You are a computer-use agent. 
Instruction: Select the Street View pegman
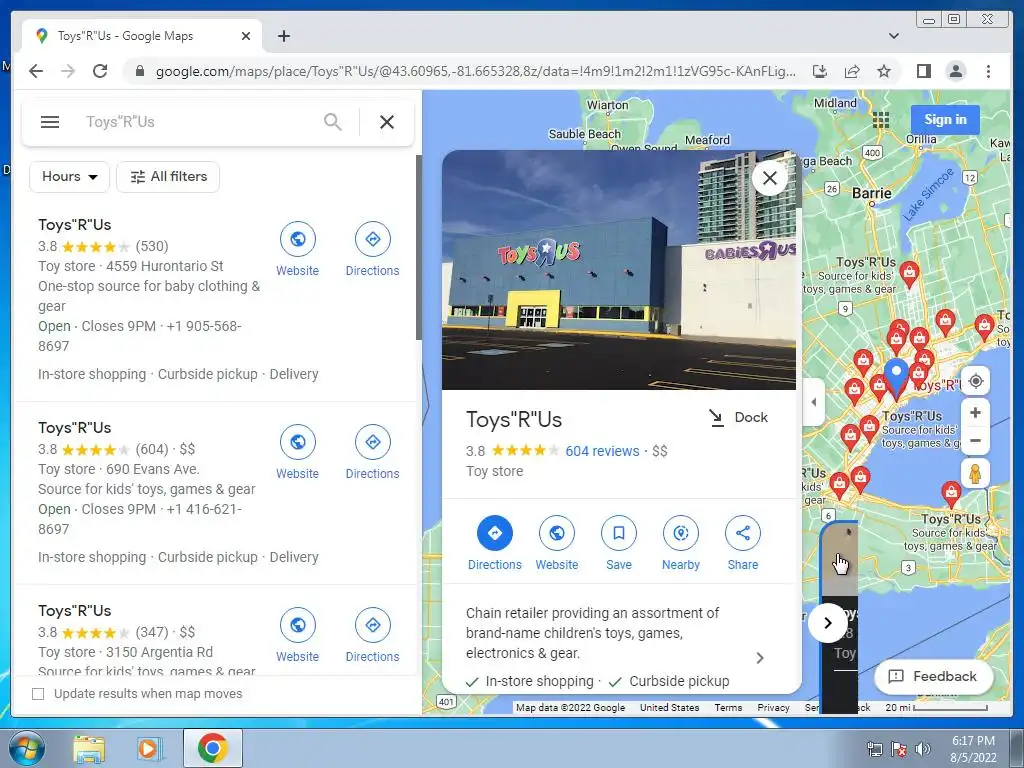coord(976,473)
